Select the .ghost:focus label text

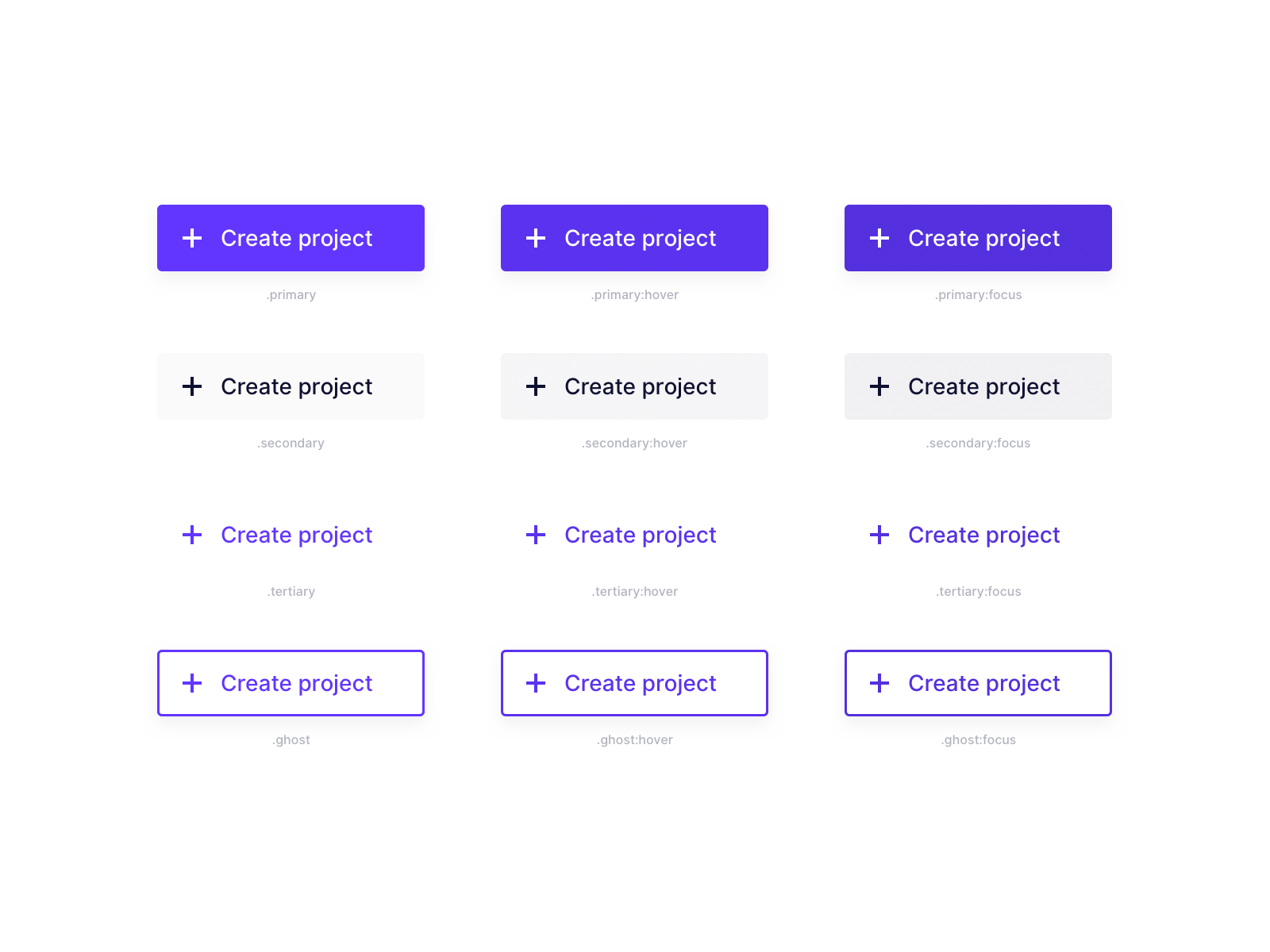(979, 740)
